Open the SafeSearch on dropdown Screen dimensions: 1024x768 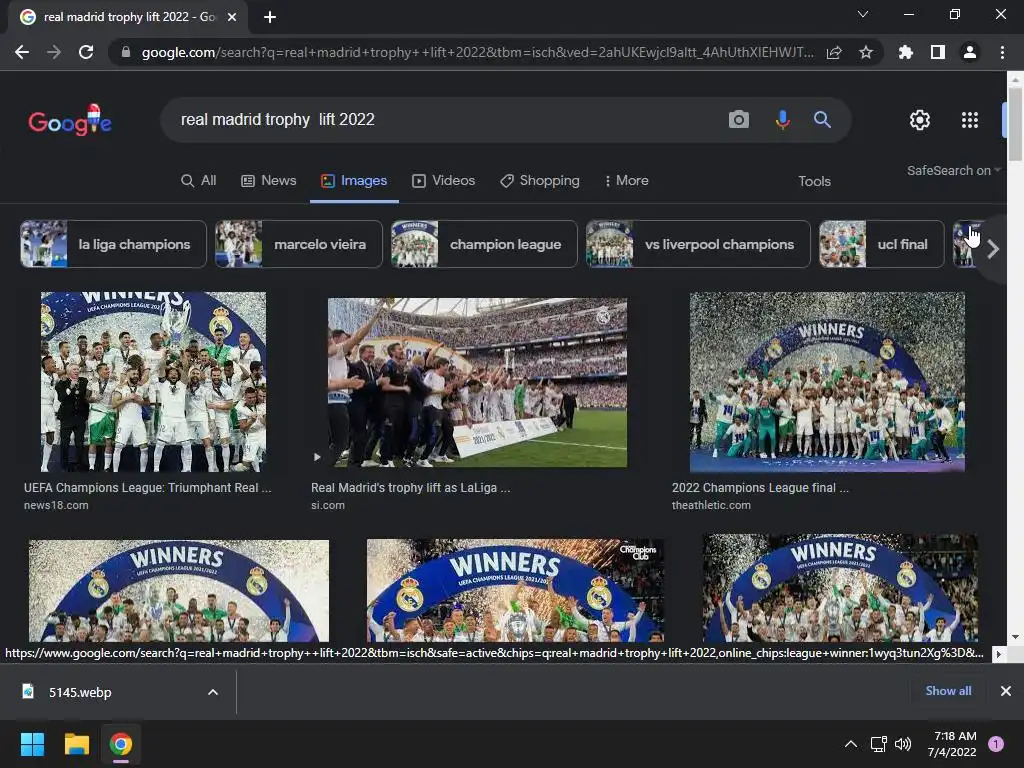pos(953,170)
